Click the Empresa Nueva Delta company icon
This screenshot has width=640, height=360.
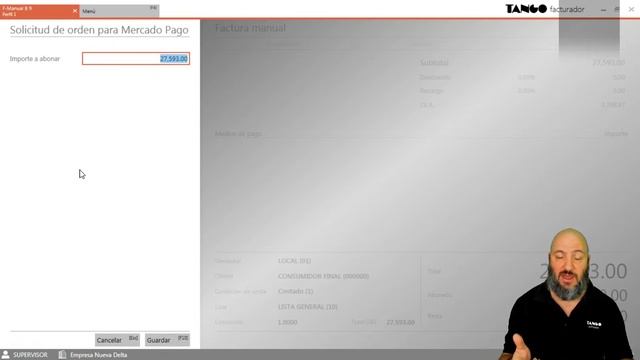click(62, 355)
